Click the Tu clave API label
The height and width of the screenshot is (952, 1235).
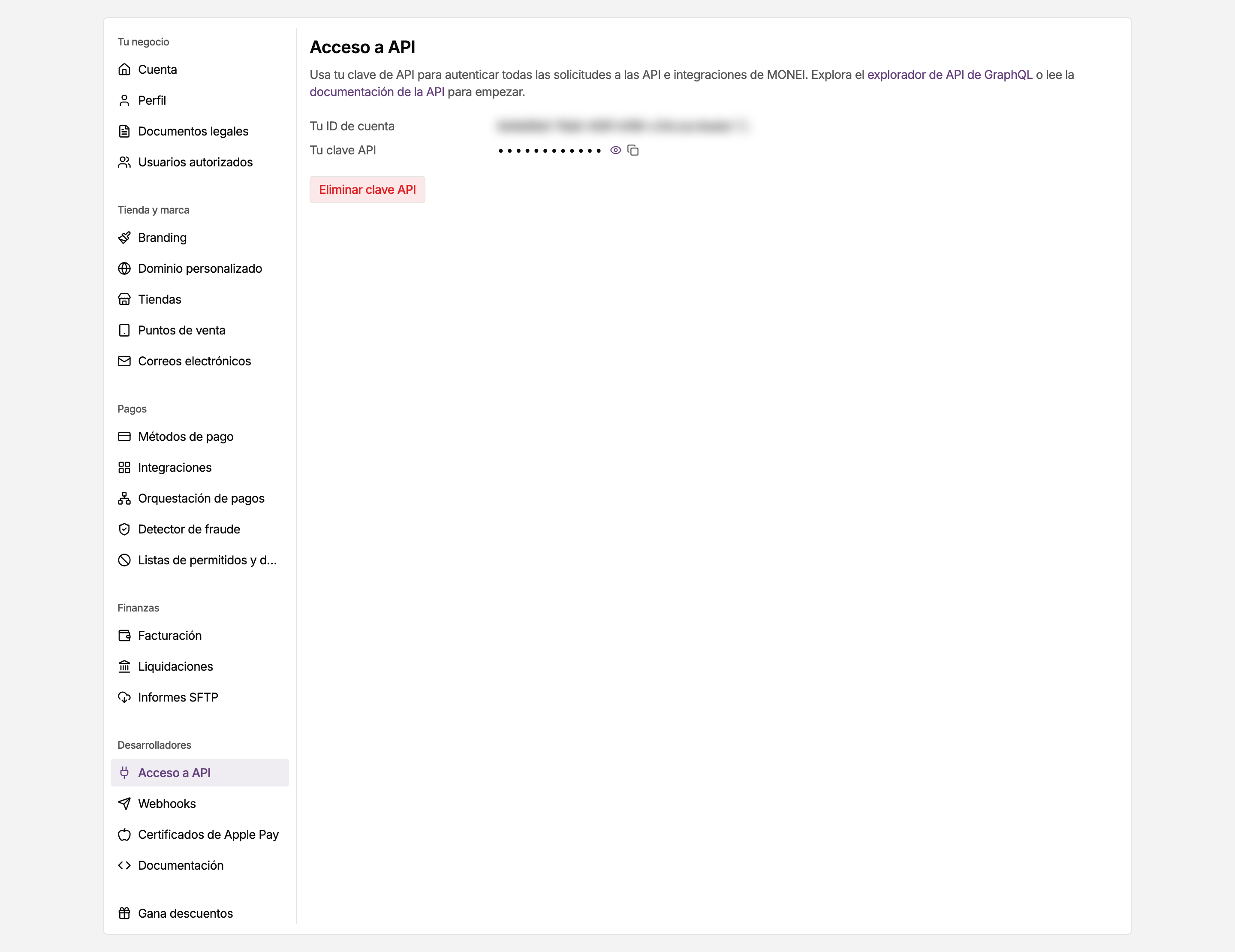click(x=343, y=151)
